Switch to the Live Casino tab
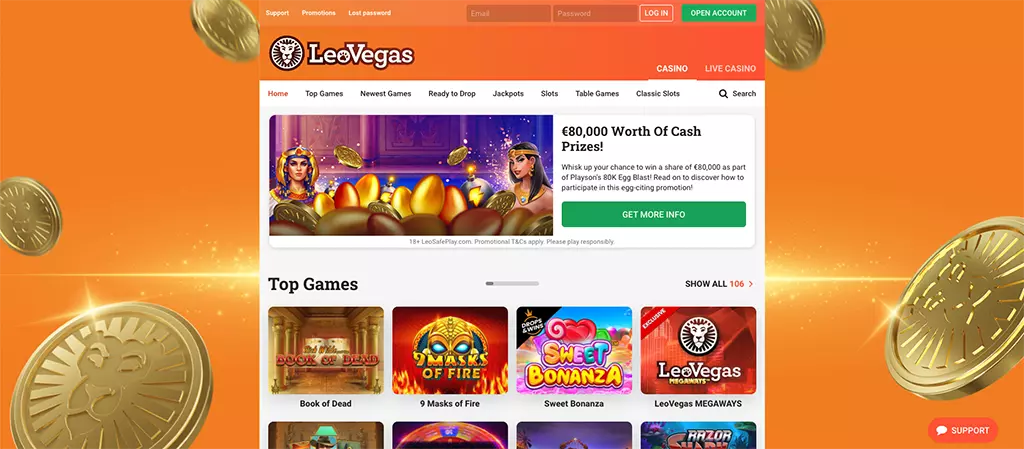The width and height of the screenshot is (1024, 449). point(730,69)
